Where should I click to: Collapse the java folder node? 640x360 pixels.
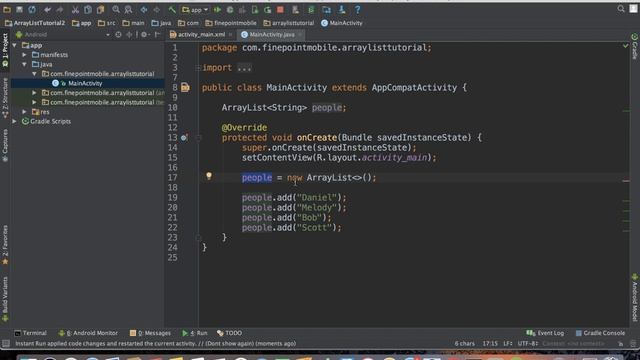point(24,64)
